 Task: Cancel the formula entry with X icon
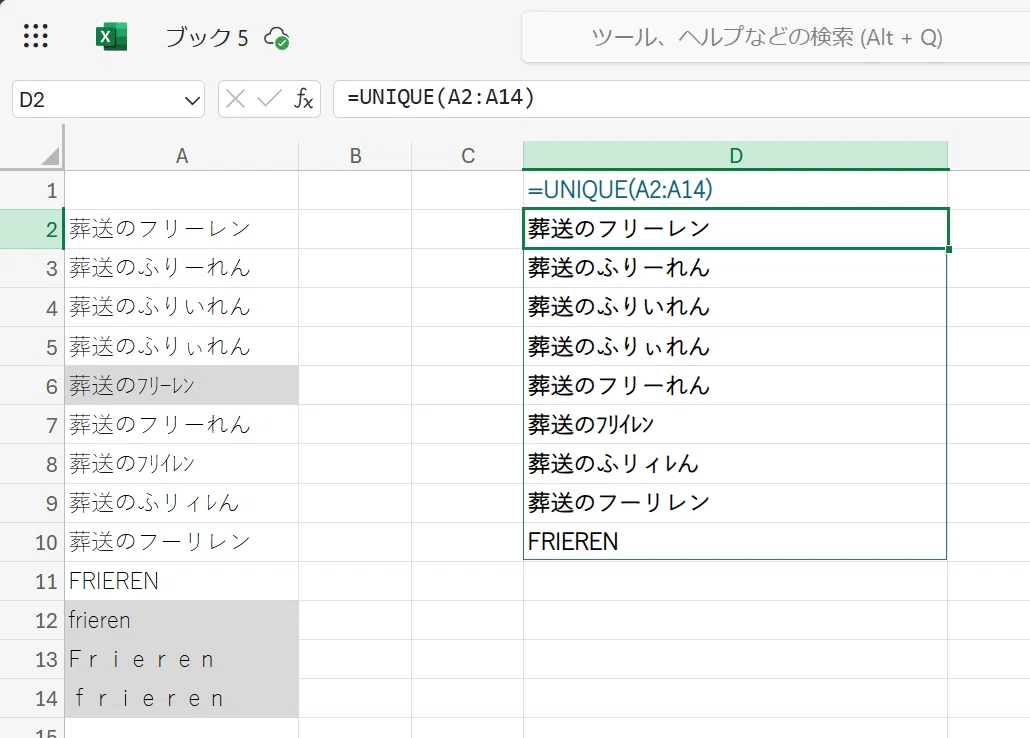tap(235, 99)
